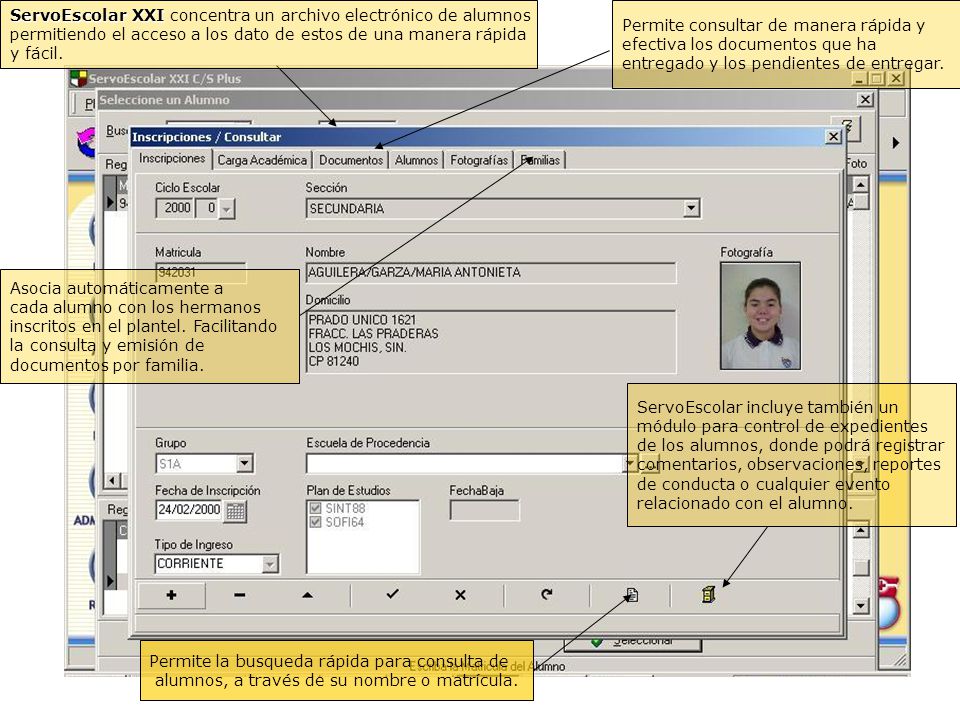Expand the Sección SECUNDARIA dropdown

pos(691,209)
